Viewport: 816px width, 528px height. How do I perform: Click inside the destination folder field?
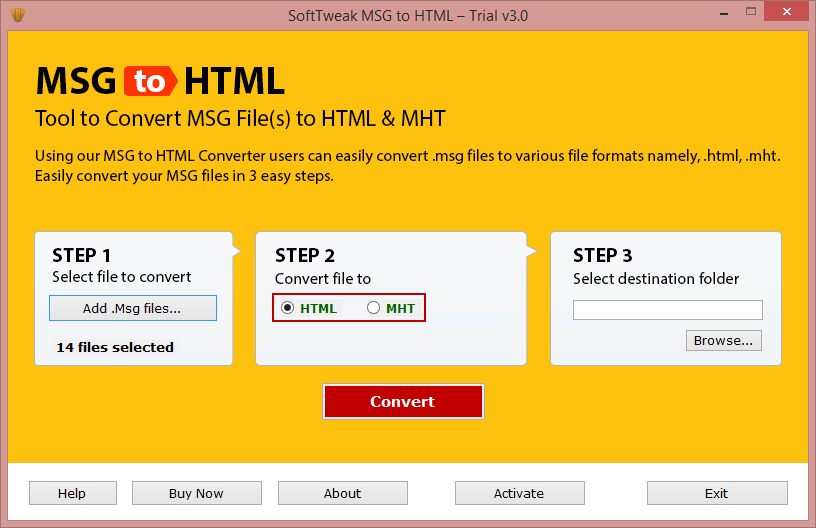668,310
